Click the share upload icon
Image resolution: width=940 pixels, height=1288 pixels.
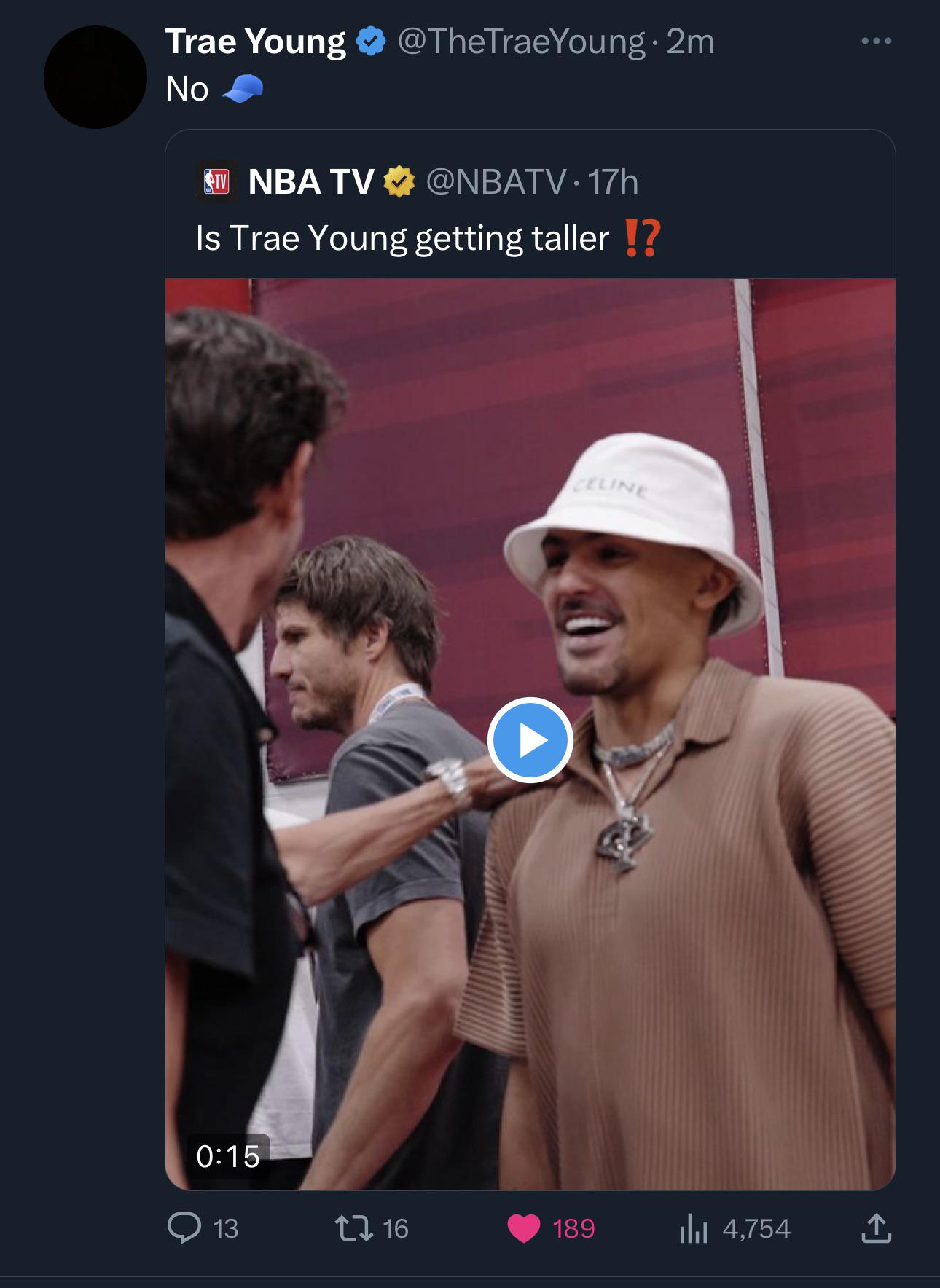tap(875, 1228)
